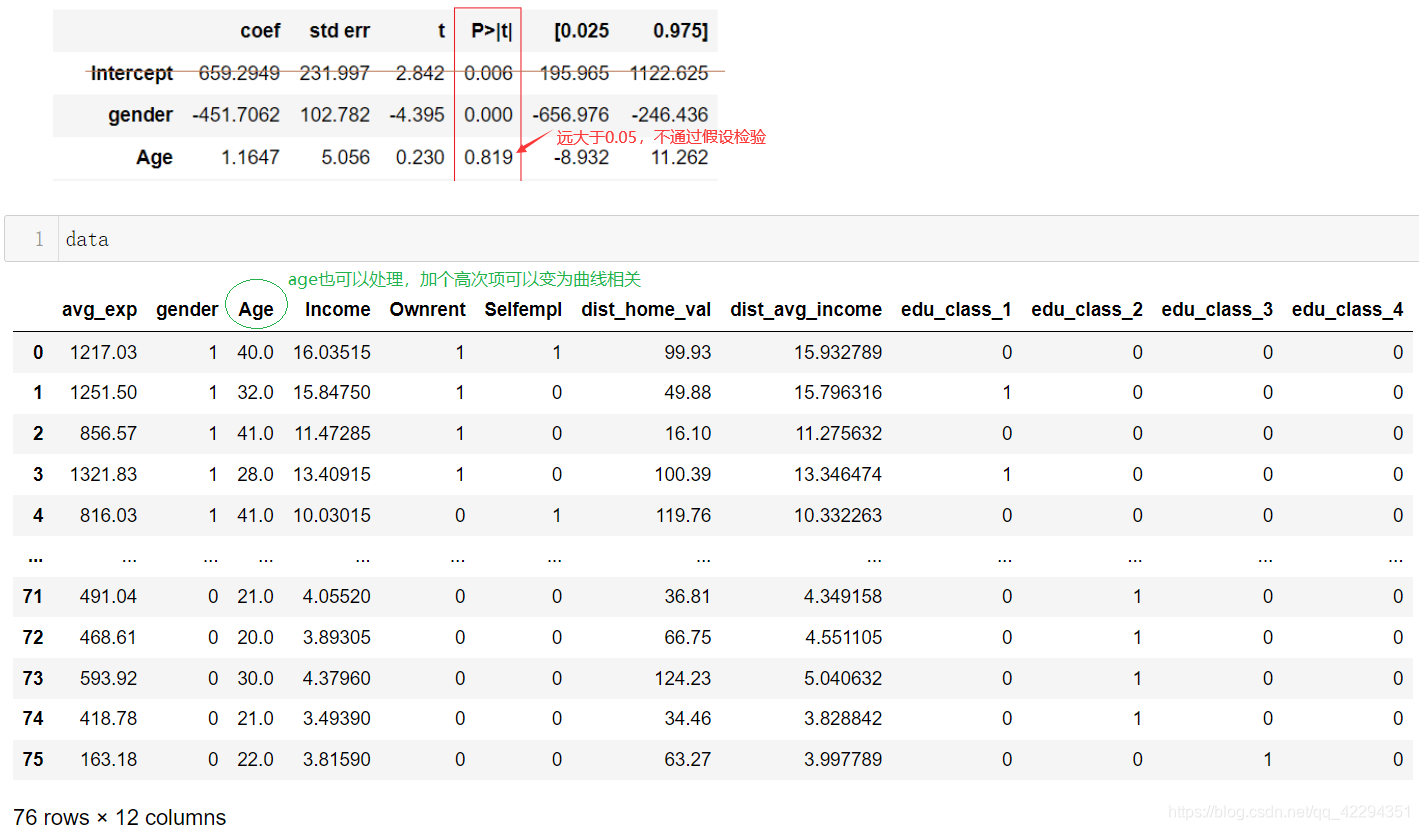The height and width of the screenshot is (830, 1419).
Task: Click row index 75 in data table
Action: pos(33,760)
